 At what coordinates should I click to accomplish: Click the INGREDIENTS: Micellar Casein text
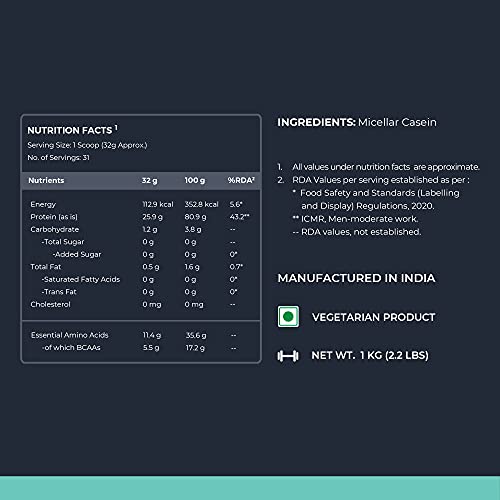(x=357, y=122)
